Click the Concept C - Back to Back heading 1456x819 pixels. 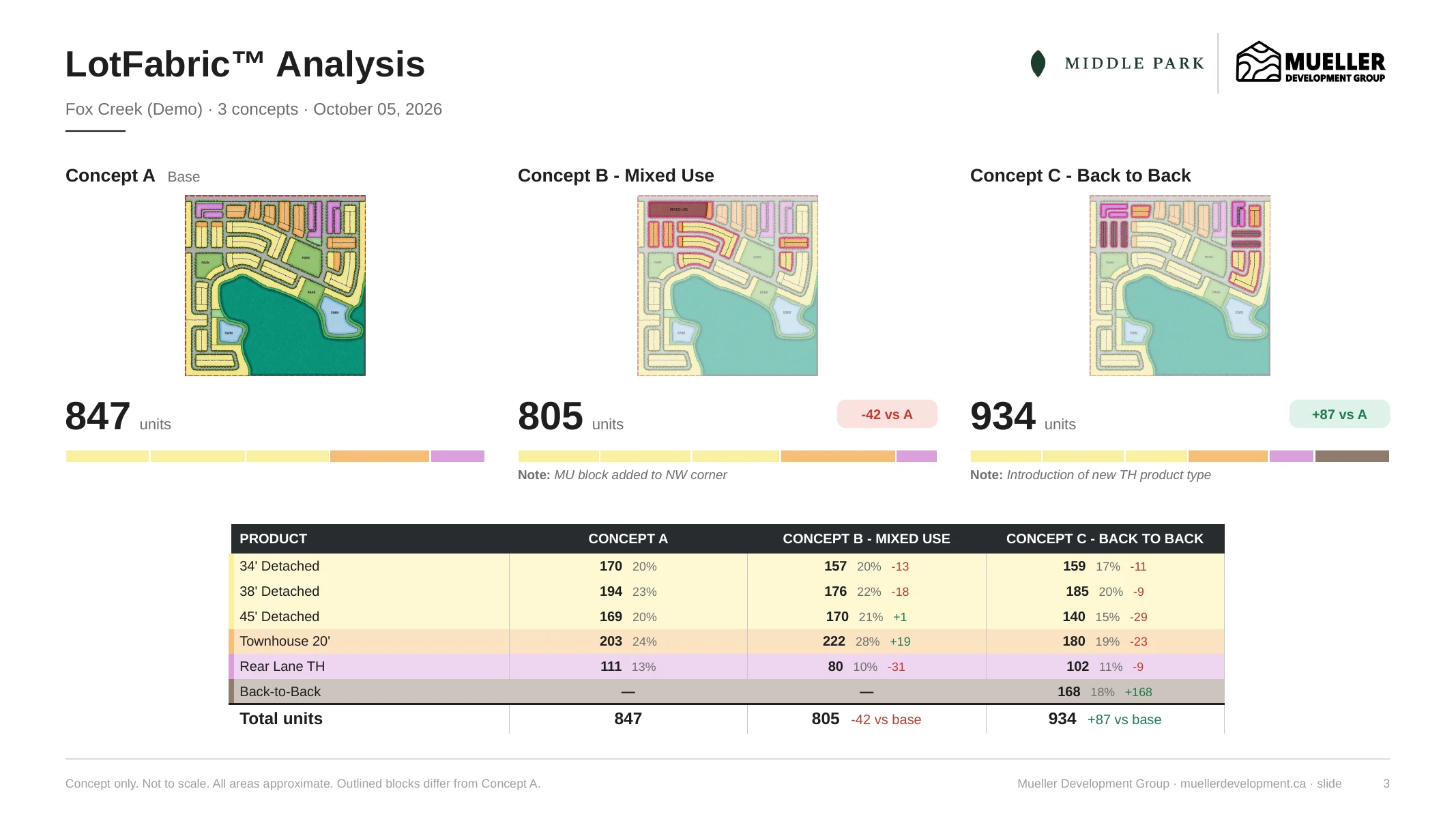(1080, 175)
